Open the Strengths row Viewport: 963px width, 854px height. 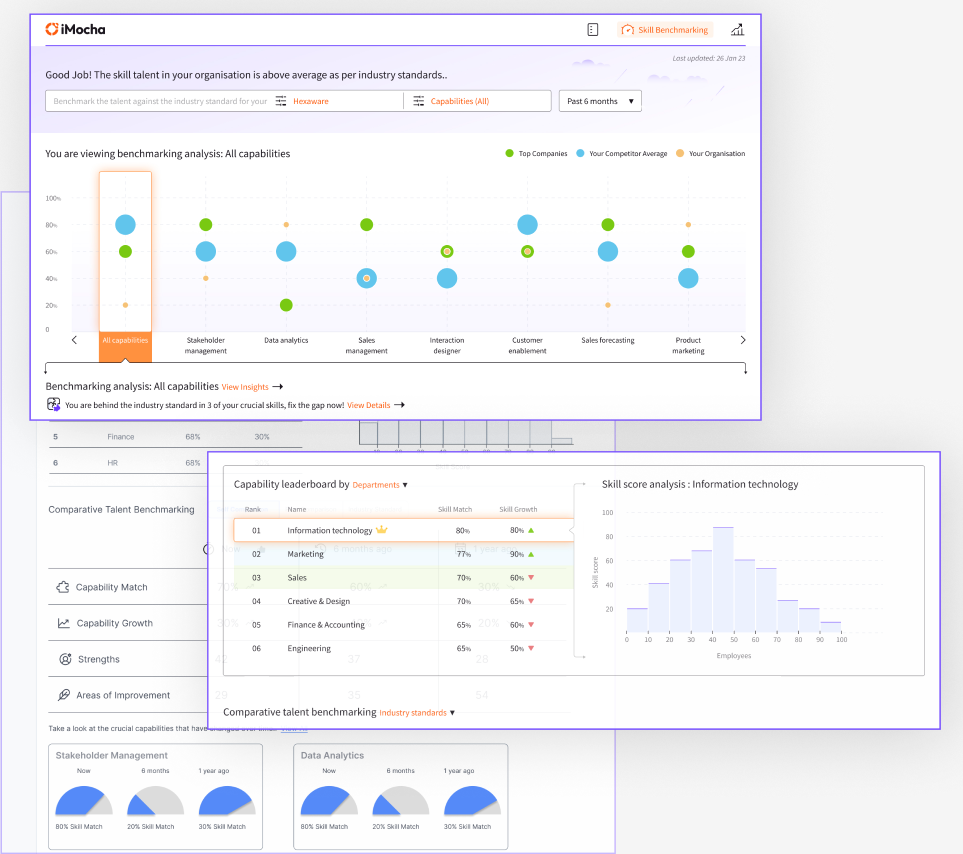tap(128, 659)
